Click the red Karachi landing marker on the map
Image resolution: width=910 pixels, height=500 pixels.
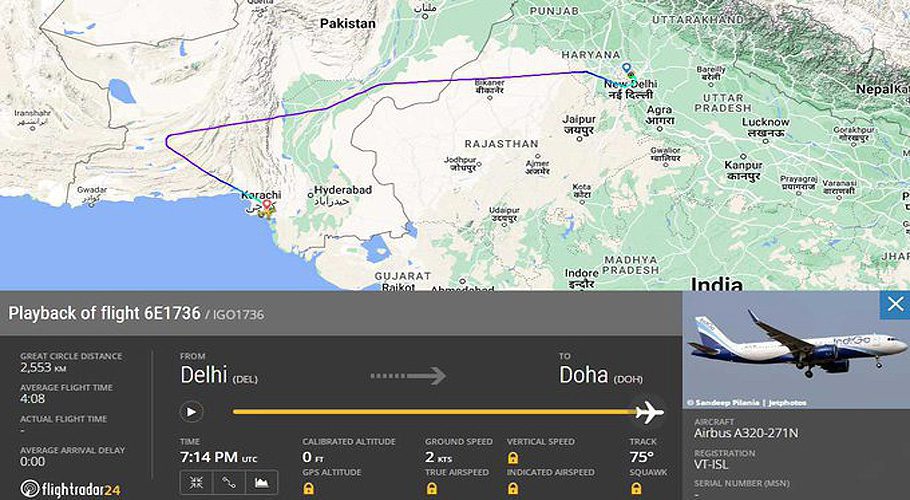click(266, 205)
